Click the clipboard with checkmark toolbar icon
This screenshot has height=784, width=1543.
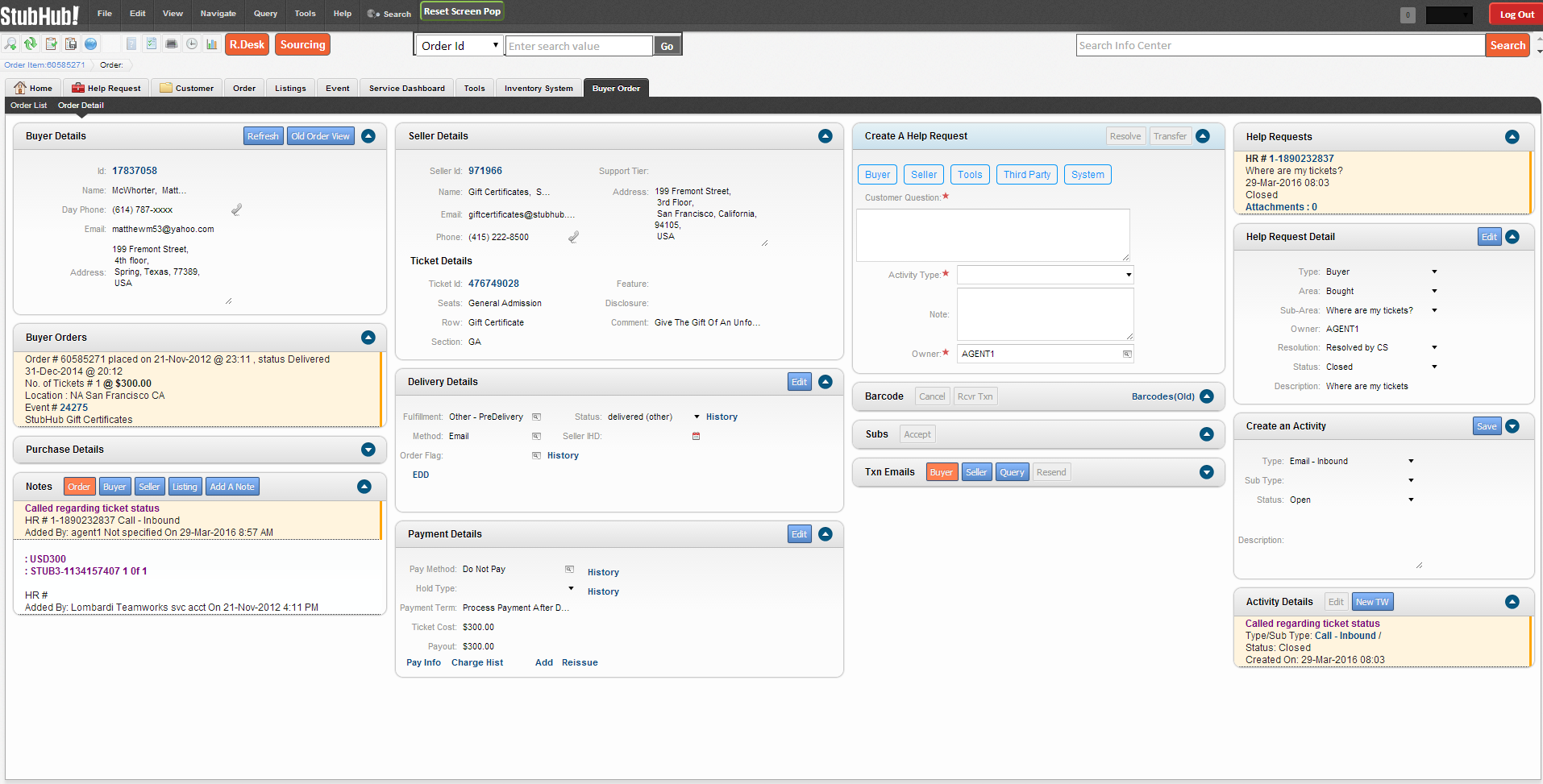[51, 44]
